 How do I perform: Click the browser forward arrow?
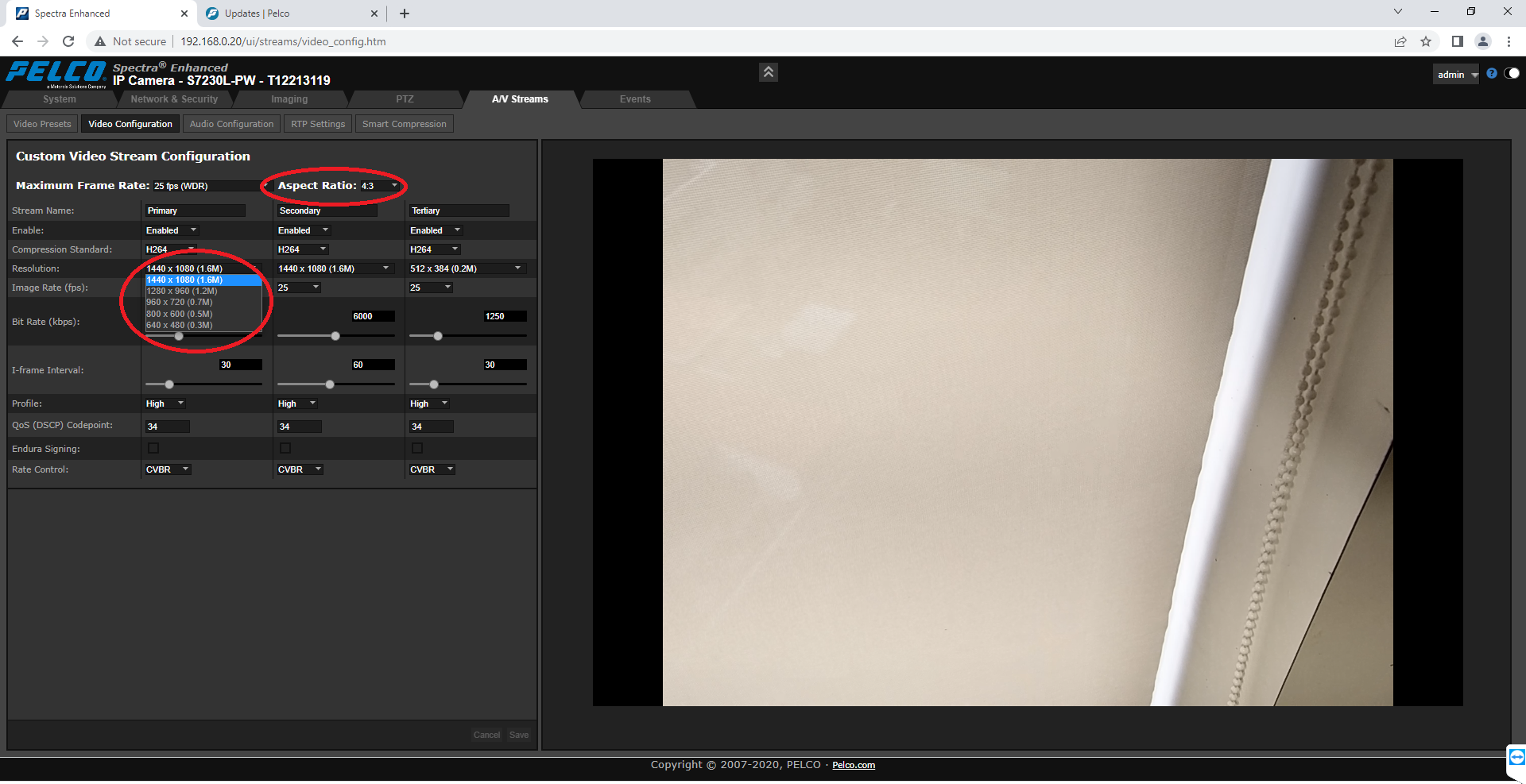click(x=43, y=41)
